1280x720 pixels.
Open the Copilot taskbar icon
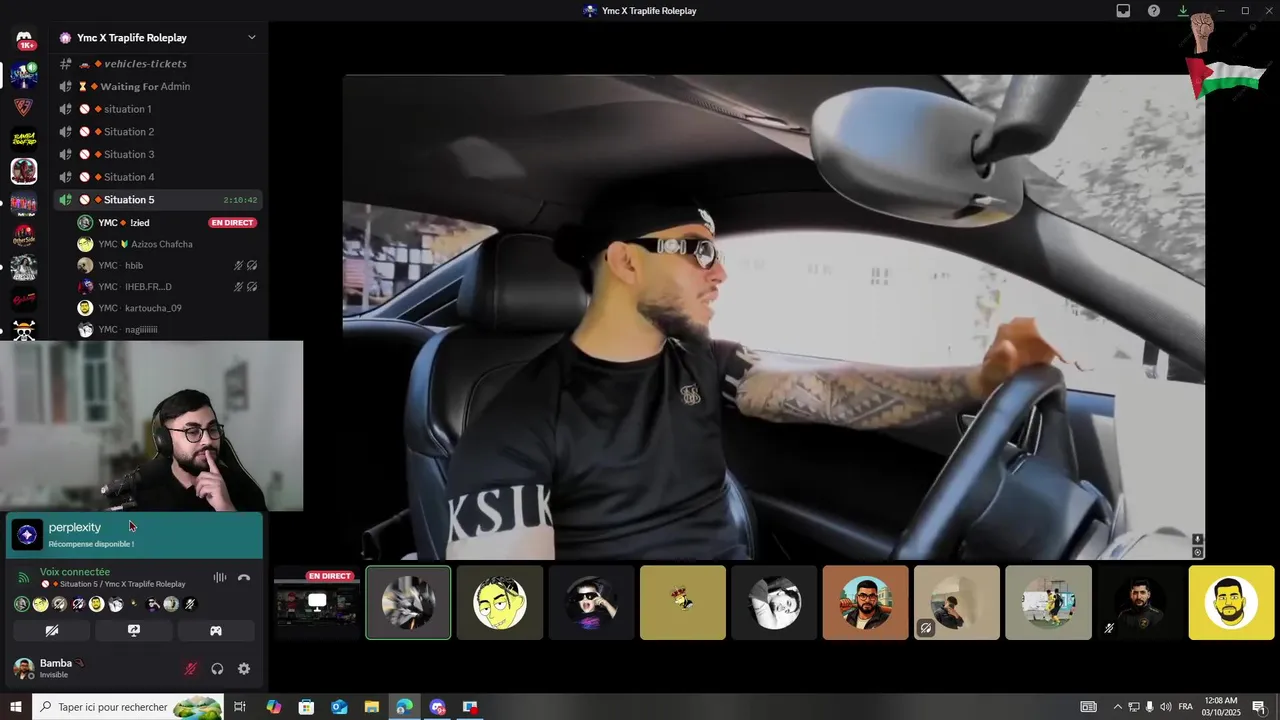[x=273, y=707]
